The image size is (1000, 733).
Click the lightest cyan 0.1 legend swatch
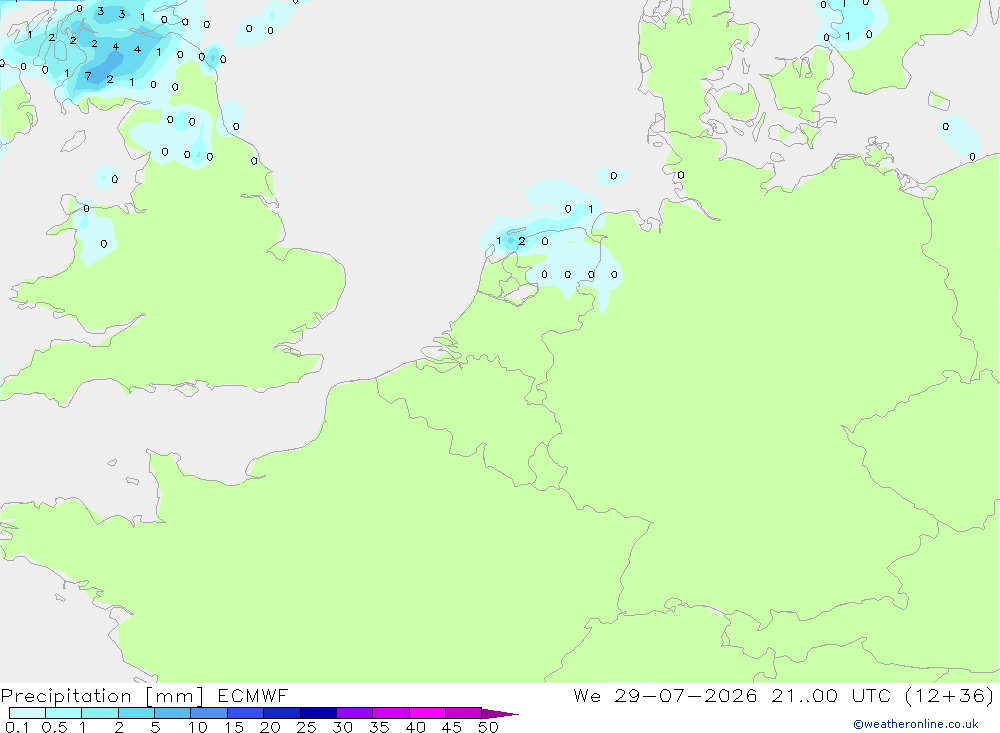27,713
